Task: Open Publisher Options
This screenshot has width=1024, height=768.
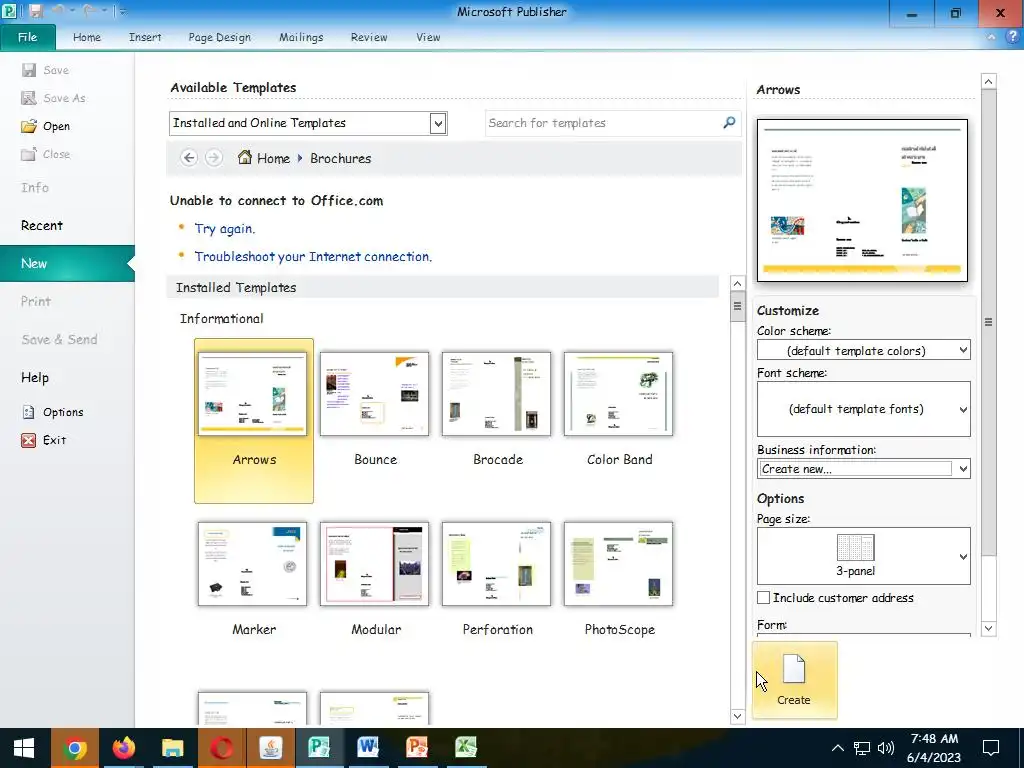Action: [x=63, y=412]
